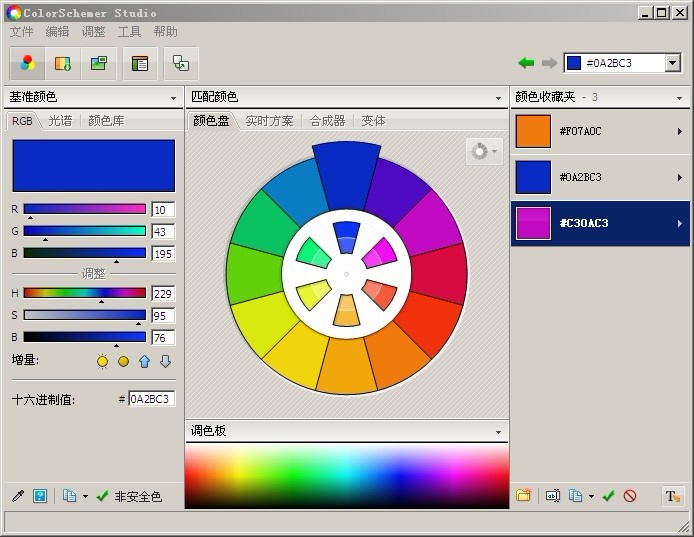
Task: Click the green checkmark in favorites toolbar
Action: point(609,495)
